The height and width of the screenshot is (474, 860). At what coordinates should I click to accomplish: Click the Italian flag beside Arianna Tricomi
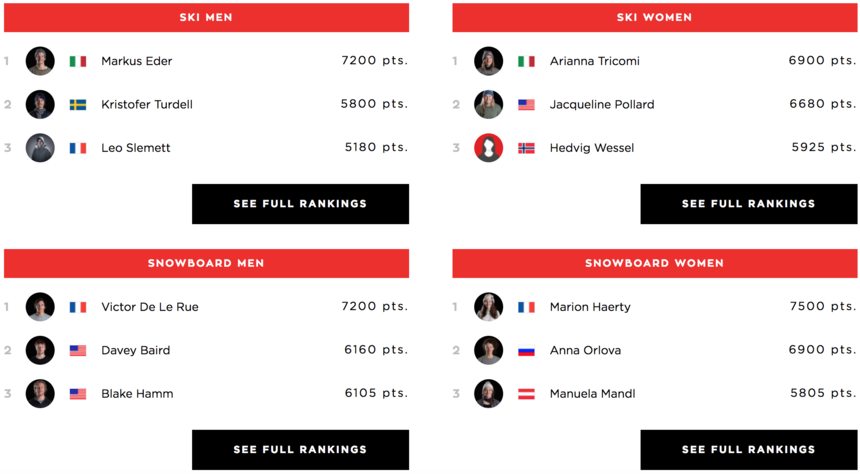tap(527, 61)
